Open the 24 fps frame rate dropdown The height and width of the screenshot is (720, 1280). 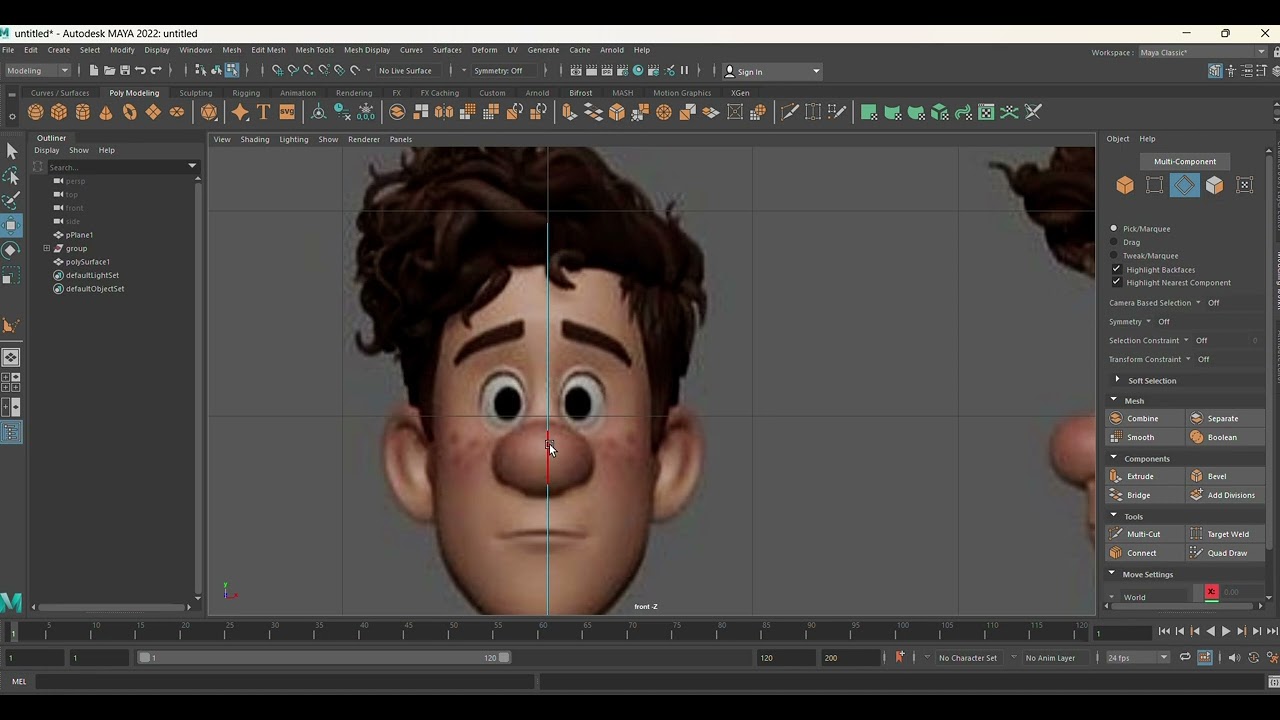click(1137, 657)
